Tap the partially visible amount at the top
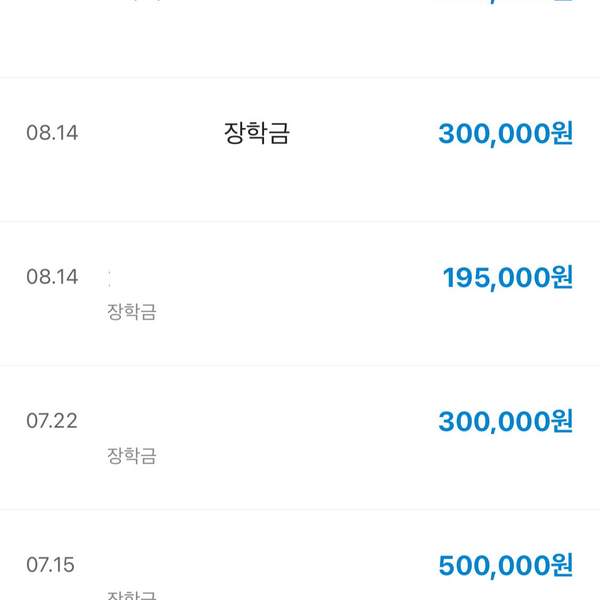This screenshot has width=600, height=600. 505,4
